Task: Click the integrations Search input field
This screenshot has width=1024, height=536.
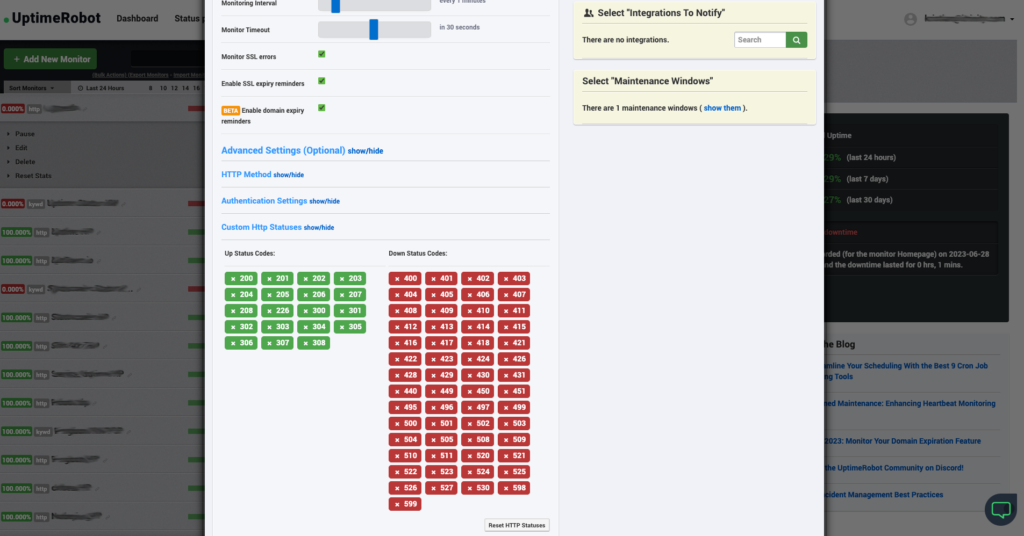Action: pos(760,40)
